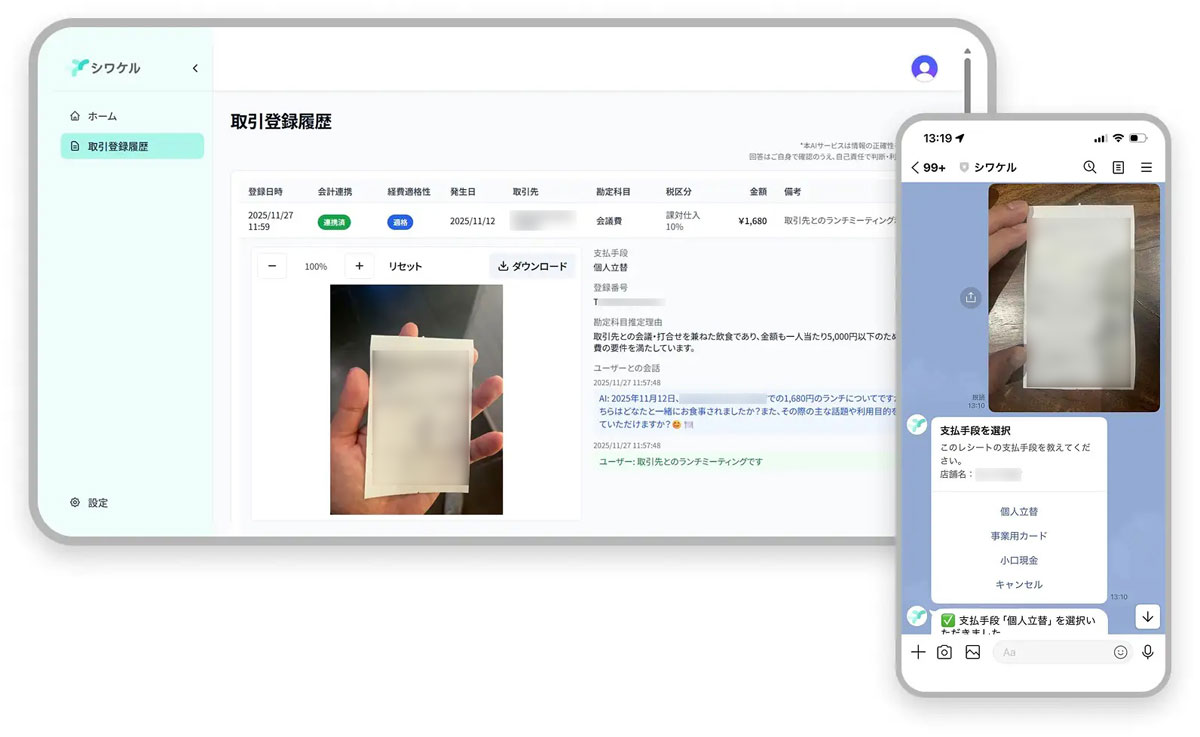1200x737 pixels.
Task: Tap the share icon beside the receipt photo
Action: tap(970, 297)
